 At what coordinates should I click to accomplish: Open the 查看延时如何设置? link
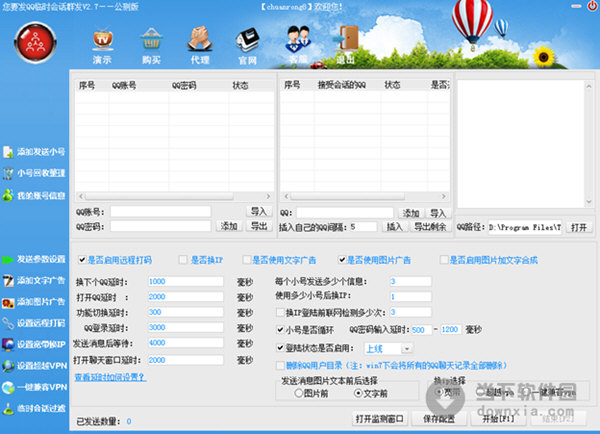(x=110, y=377)
